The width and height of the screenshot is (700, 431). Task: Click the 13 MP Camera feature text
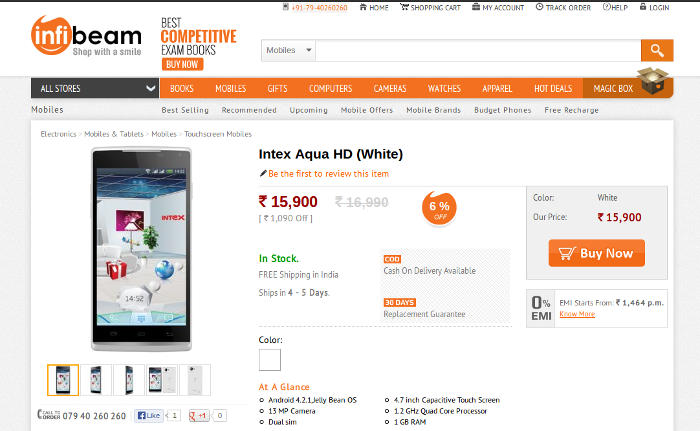pos(292,411)
